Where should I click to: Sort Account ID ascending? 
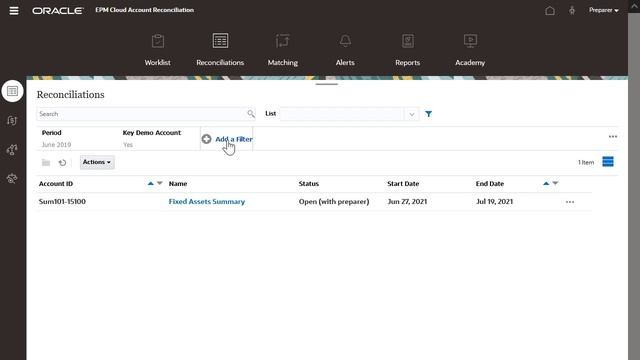coord(151,184)
